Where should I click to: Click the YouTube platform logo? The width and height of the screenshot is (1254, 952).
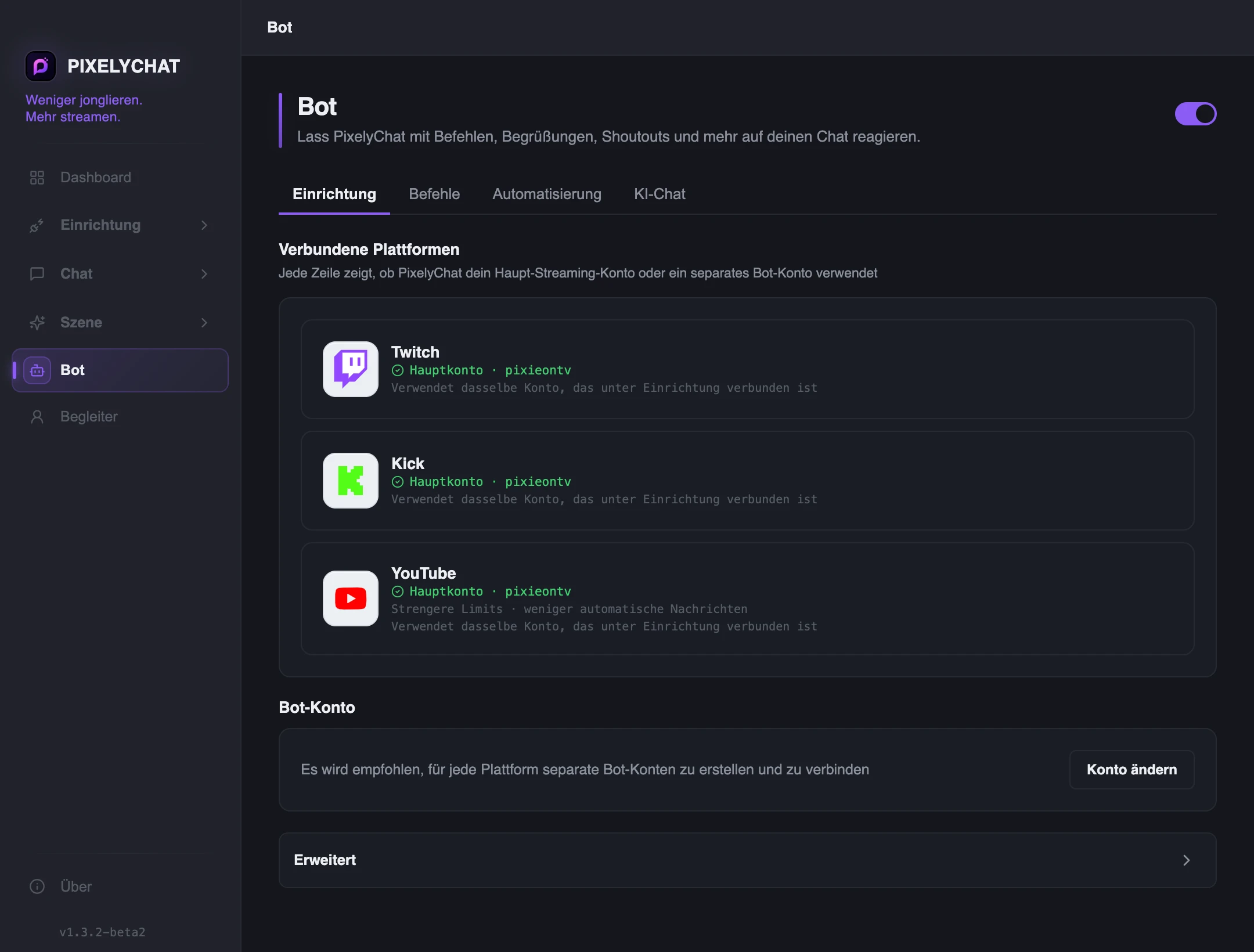click(351, 598)
